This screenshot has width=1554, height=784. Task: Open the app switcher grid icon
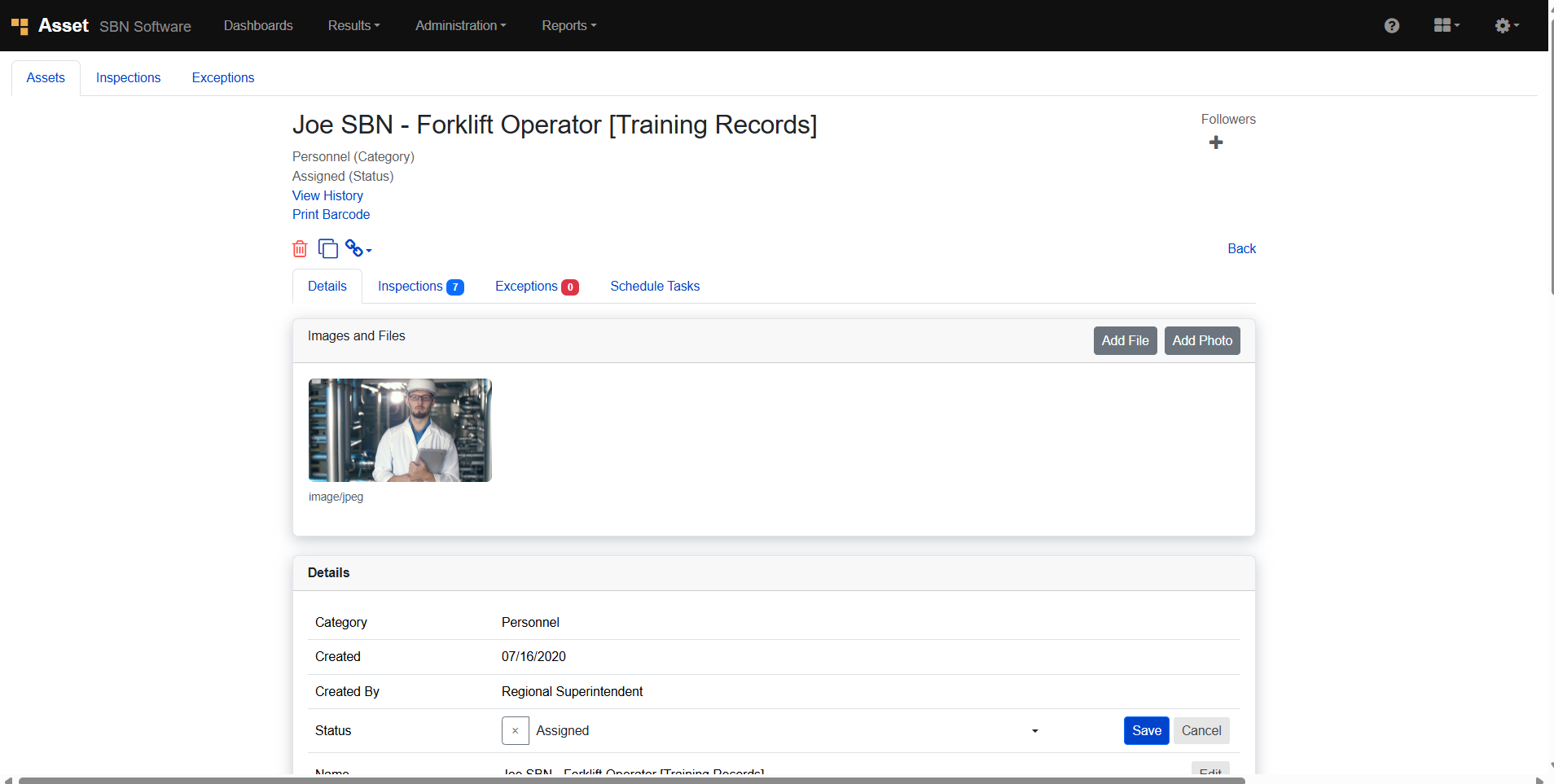click(1446, 25)
